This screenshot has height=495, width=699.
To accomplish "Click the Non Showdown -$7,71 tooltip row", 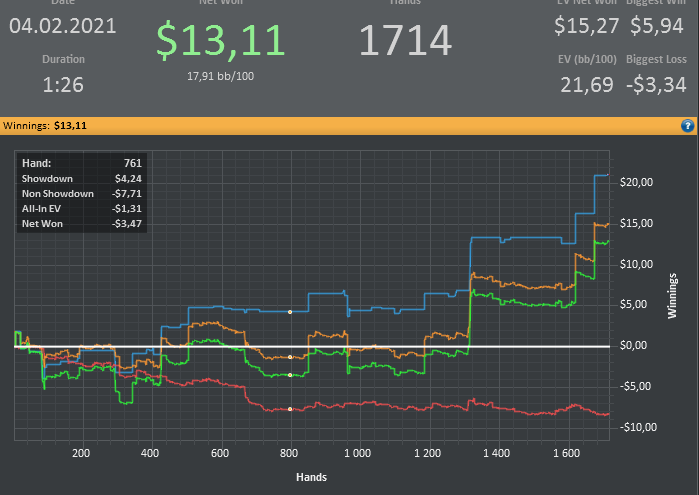I will point(82,194).
